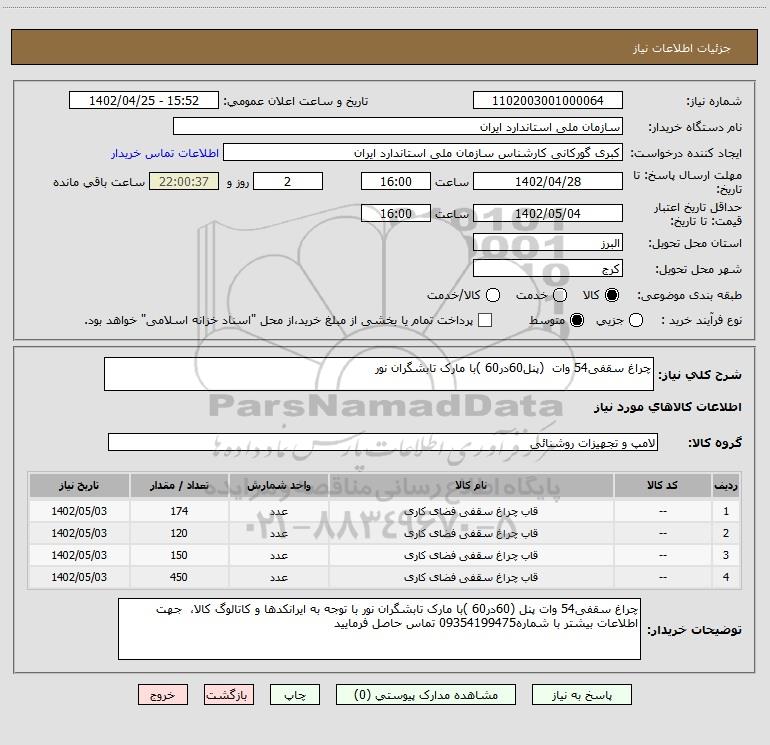This screenshot has width=770, height=745.
Task: Click the item name in row 2
Action: coord(471,533)
